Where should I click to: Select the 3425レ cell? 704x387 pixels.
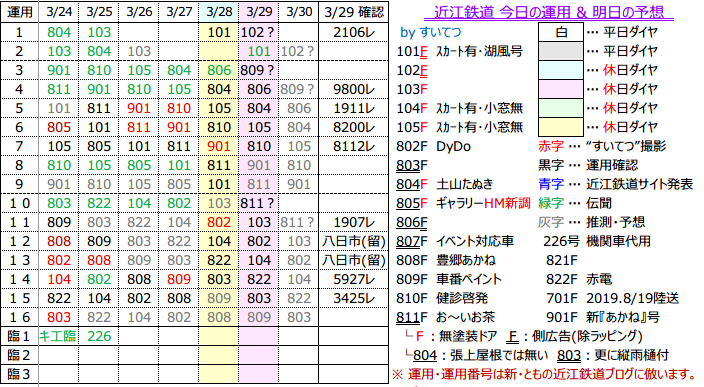(x=354, y=298)
